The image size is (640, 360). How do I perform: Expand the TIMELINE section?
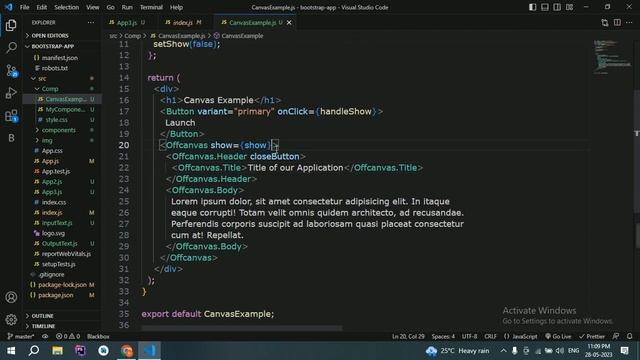tap(43, 326)
